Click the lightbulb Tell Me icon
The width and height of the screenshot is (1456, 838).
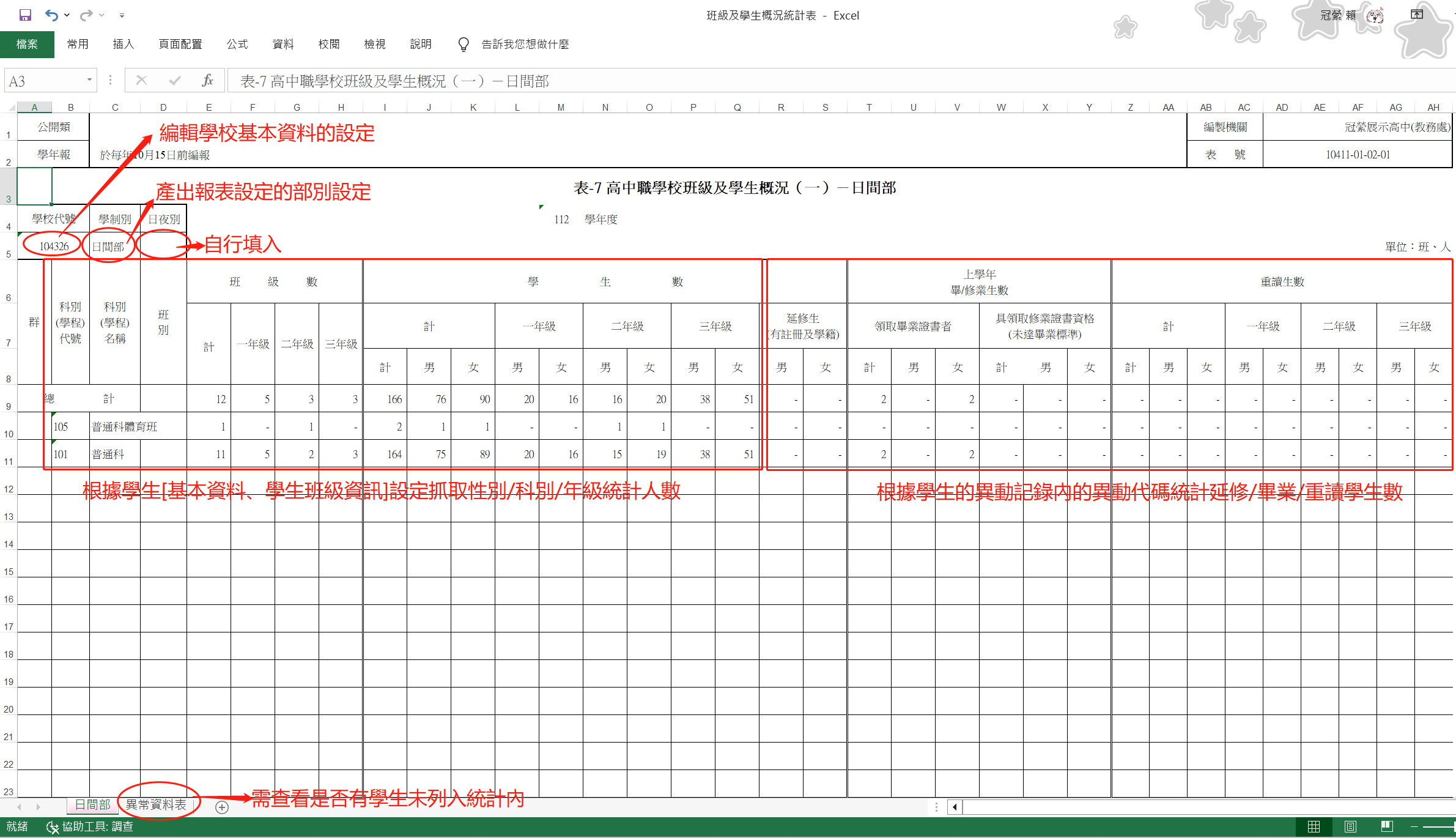click(x=464, y=44)
